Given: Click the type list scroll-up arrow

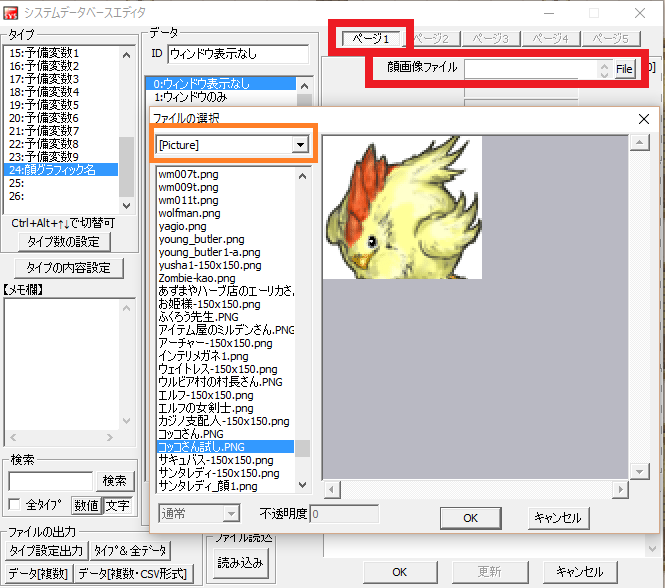Looking at the screenshot, I should coord(126,55).
